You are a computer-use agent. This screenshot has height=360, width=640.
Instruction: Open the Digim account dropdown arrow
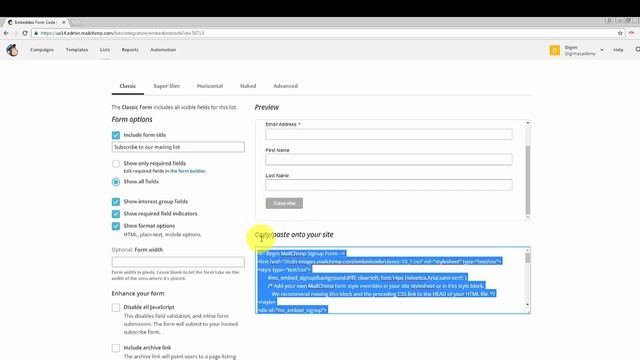pos(602,50)
